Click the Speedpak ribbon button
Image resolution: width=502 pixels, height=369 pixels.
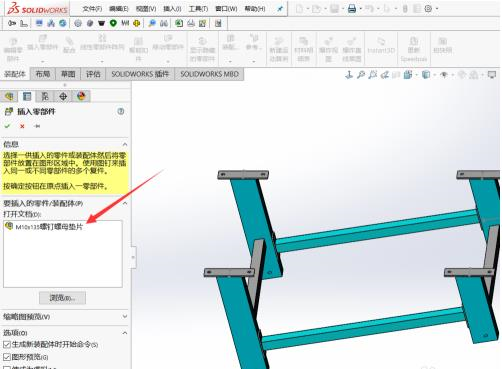[x=414, y=49]
